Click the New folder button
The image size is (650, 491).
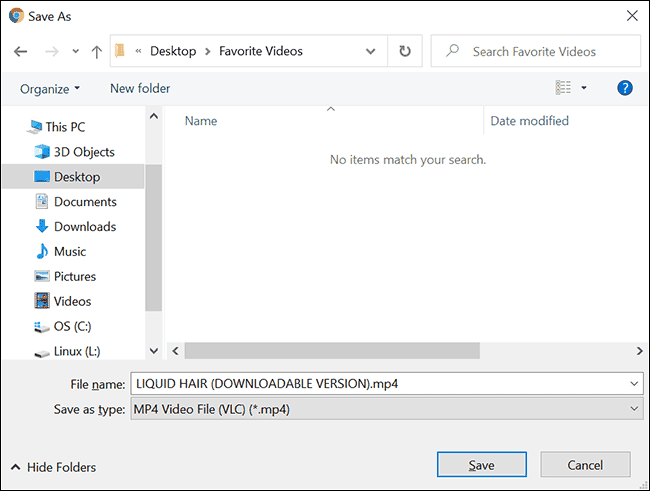(x=140, y=88)
